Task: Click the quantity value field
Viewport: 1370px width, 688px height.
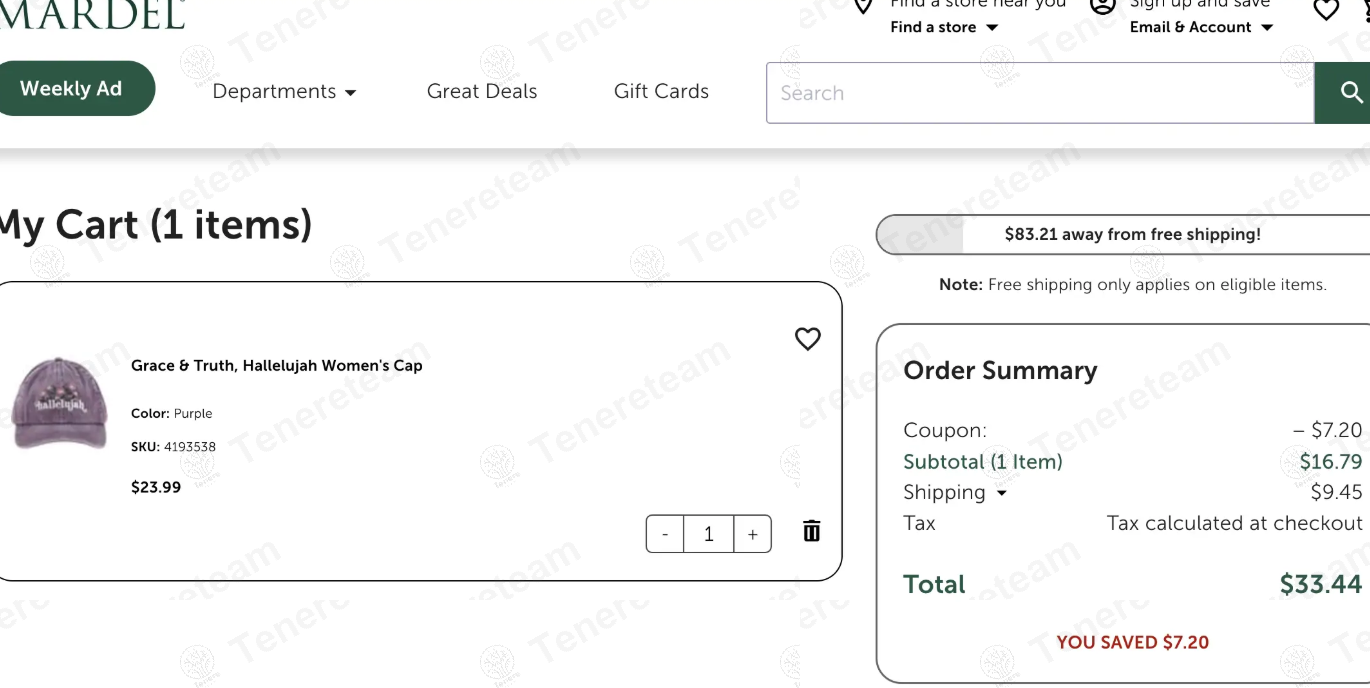Action: 709,534
